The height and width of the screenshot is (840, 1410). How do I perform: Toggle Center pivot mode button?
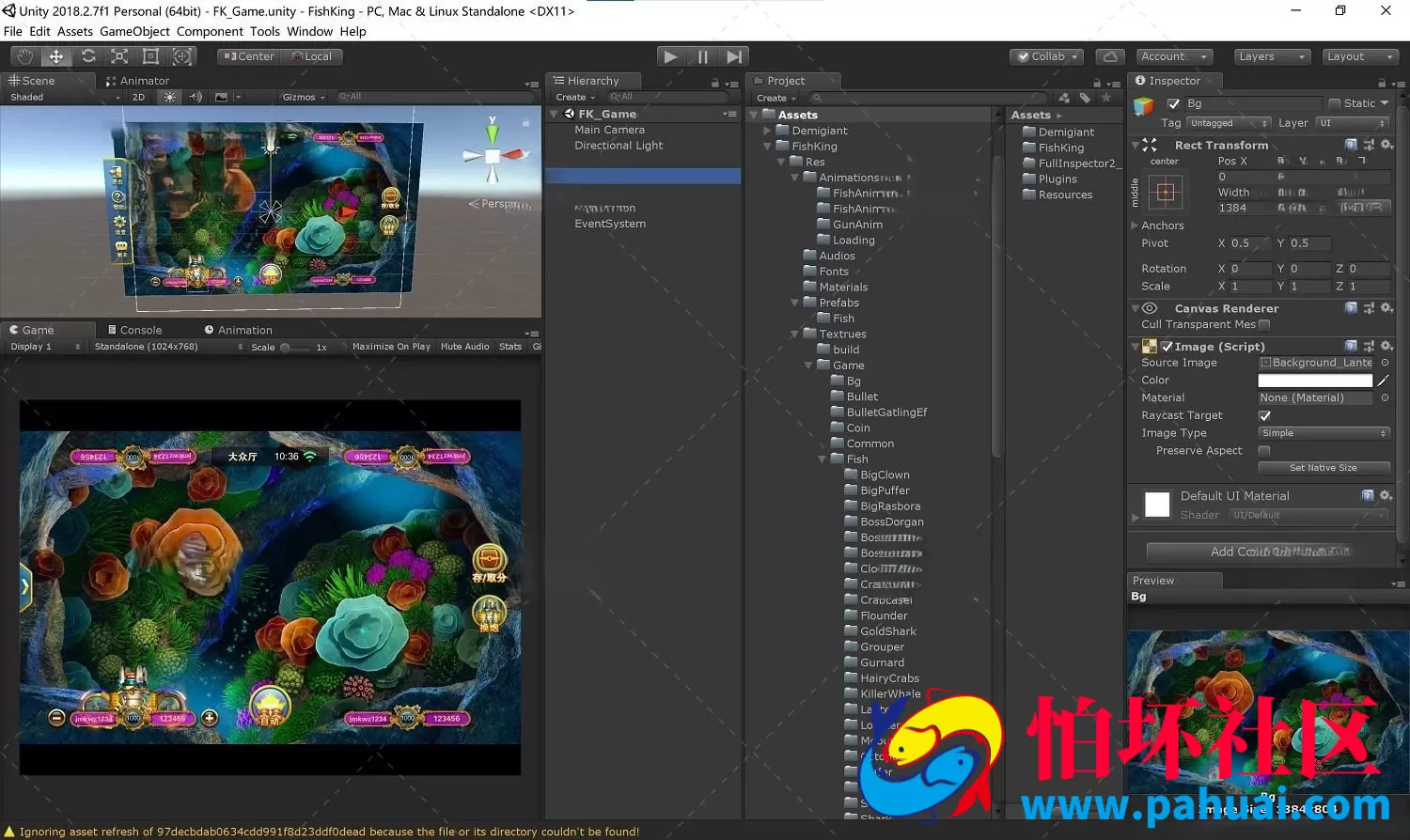tap(249, 56)
